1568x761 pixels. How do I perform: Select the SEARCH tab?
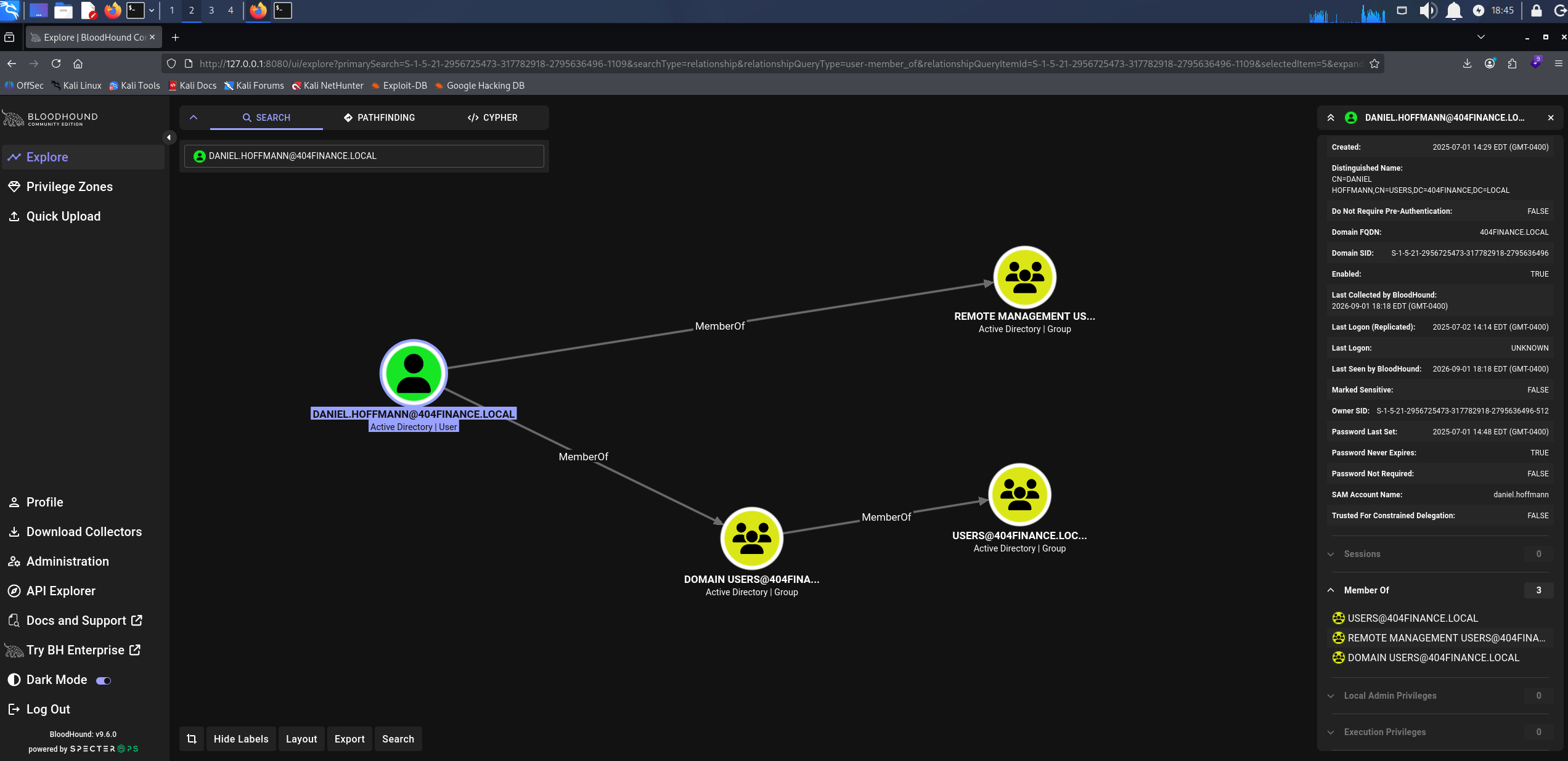[x=266, y=118]
